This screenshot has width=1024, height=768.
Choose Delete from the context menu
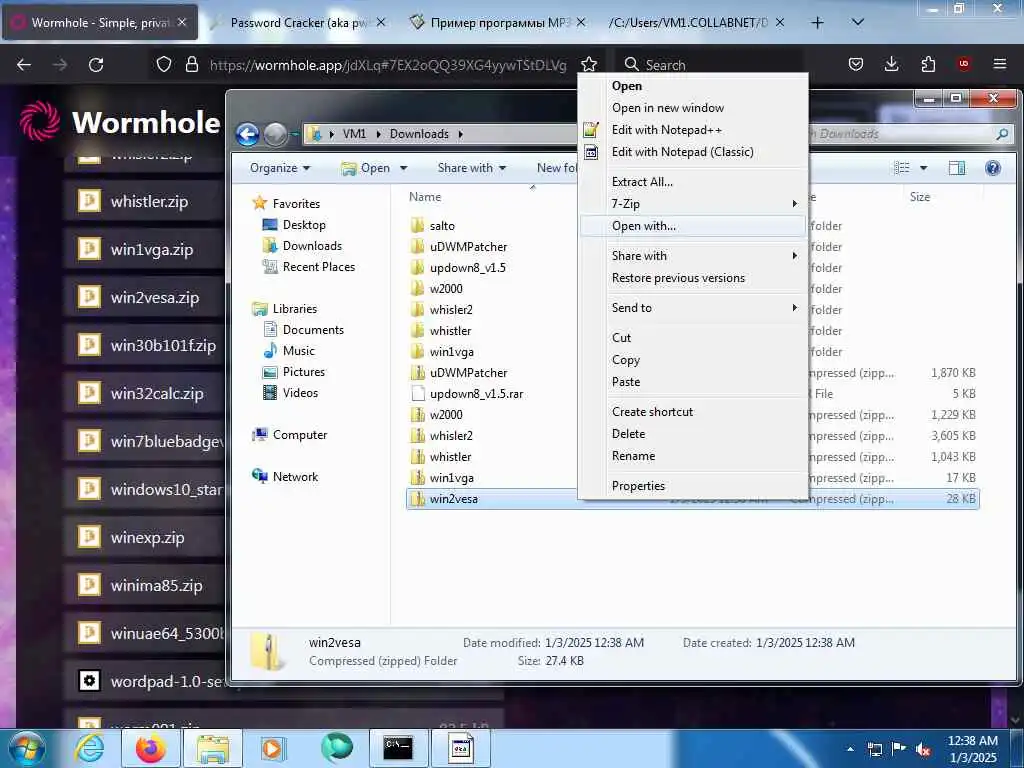click(x=692, y=434)
